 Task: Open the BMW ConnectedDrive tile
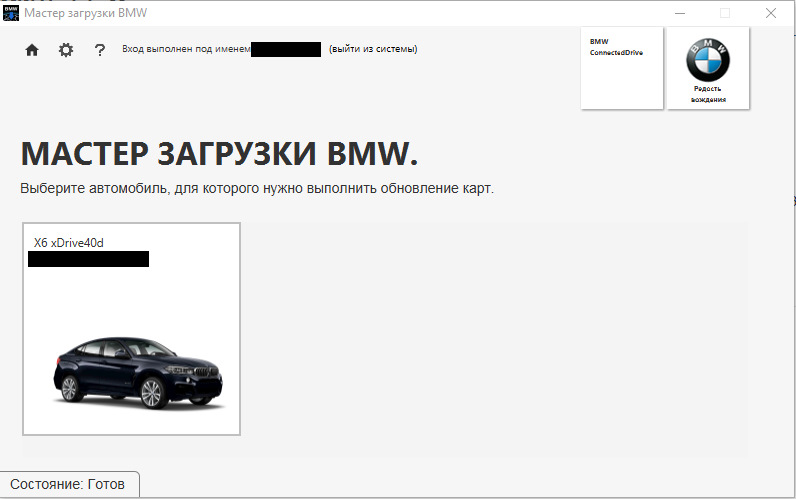(622, 68)
